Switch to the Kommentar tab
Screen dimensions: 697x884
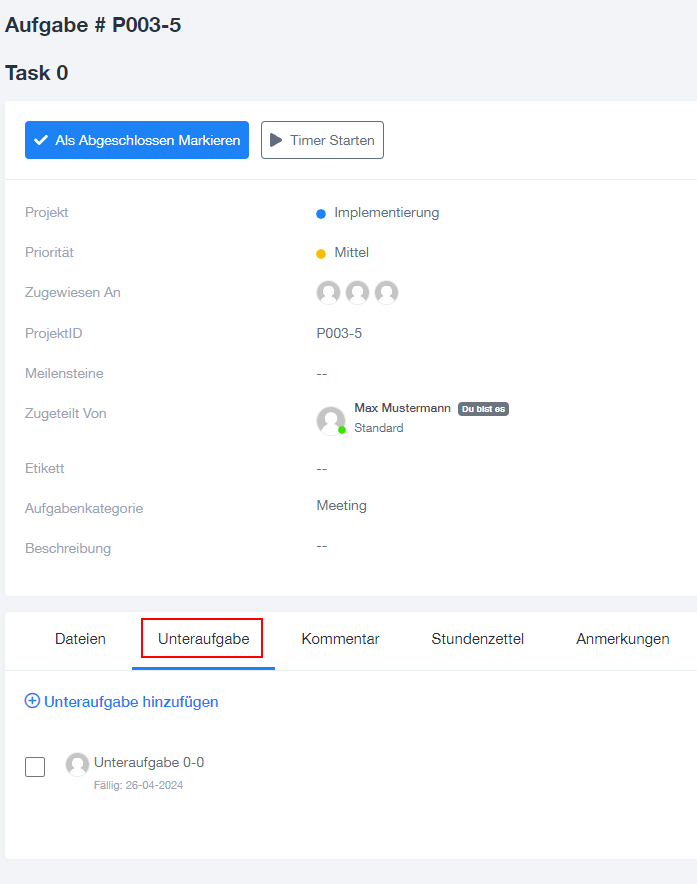340,639
